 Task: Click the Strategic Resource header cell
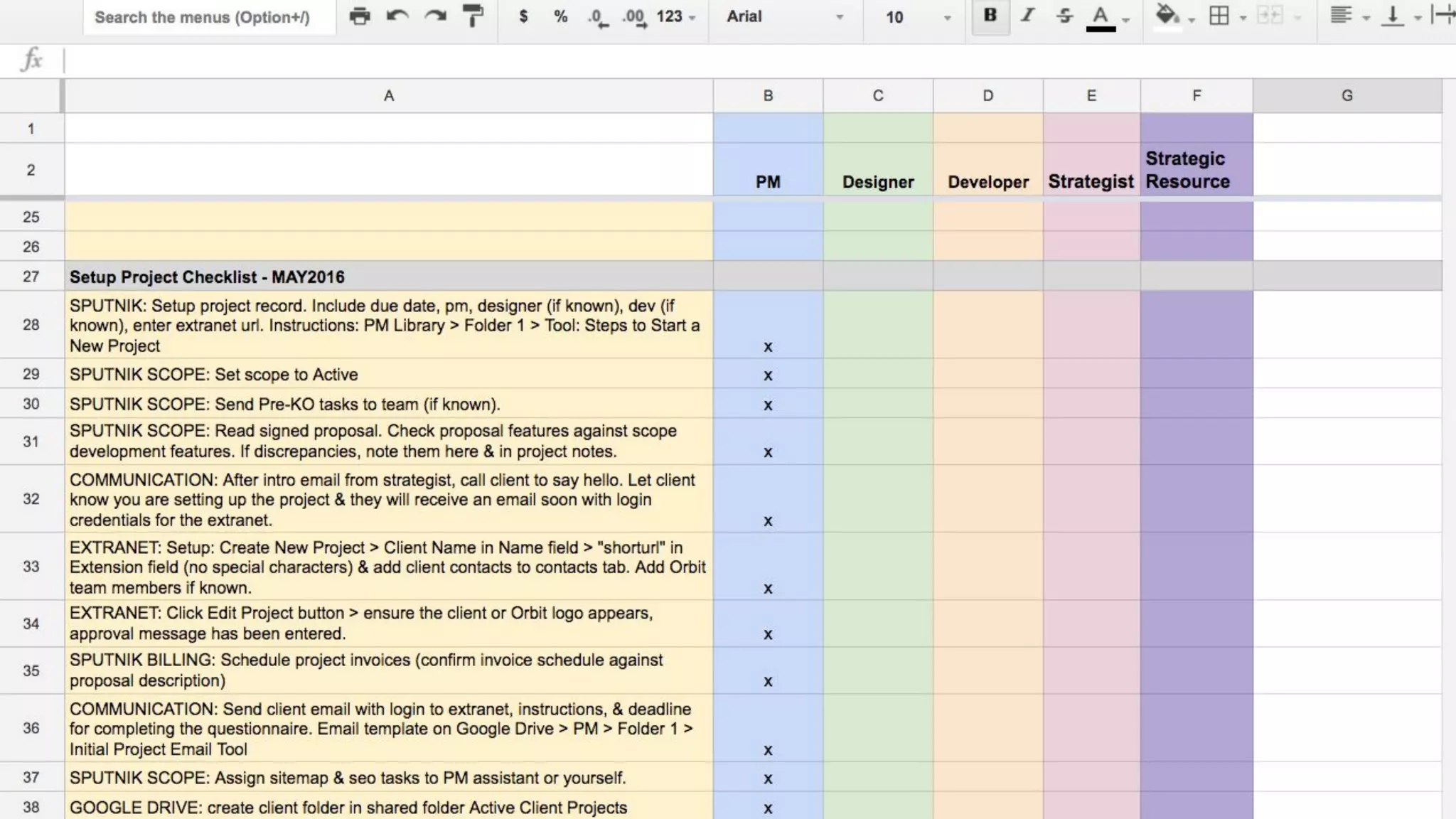pyautogui.click(x=1196, y=170)
